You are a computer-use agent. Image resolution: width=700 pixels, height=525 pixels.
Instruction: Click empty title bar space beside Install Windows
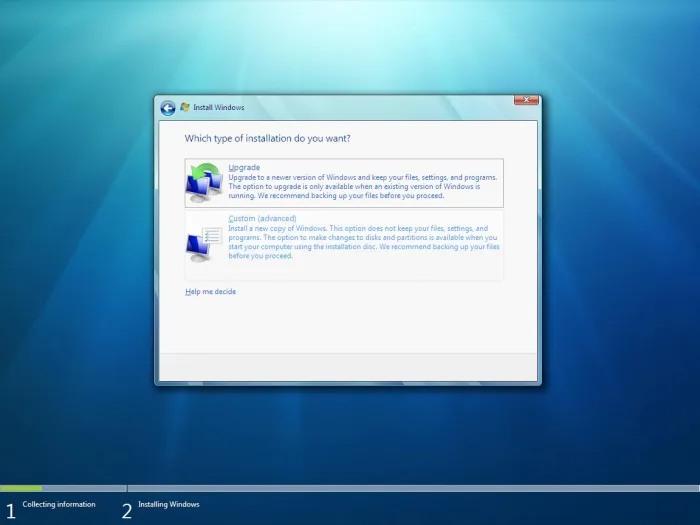point(380,108)
